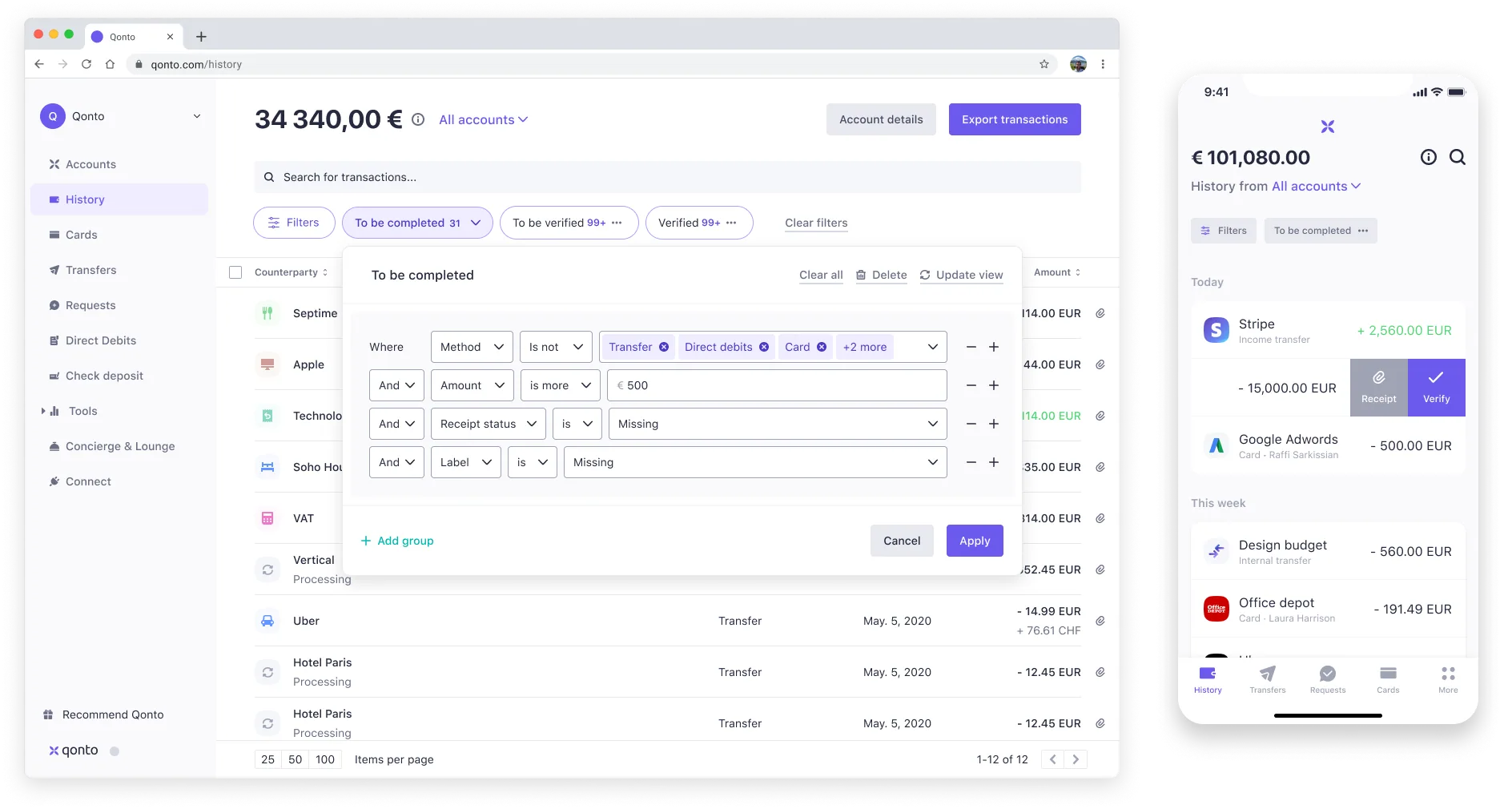Go to the previous page of transactions

click(x=1053, y=759)
